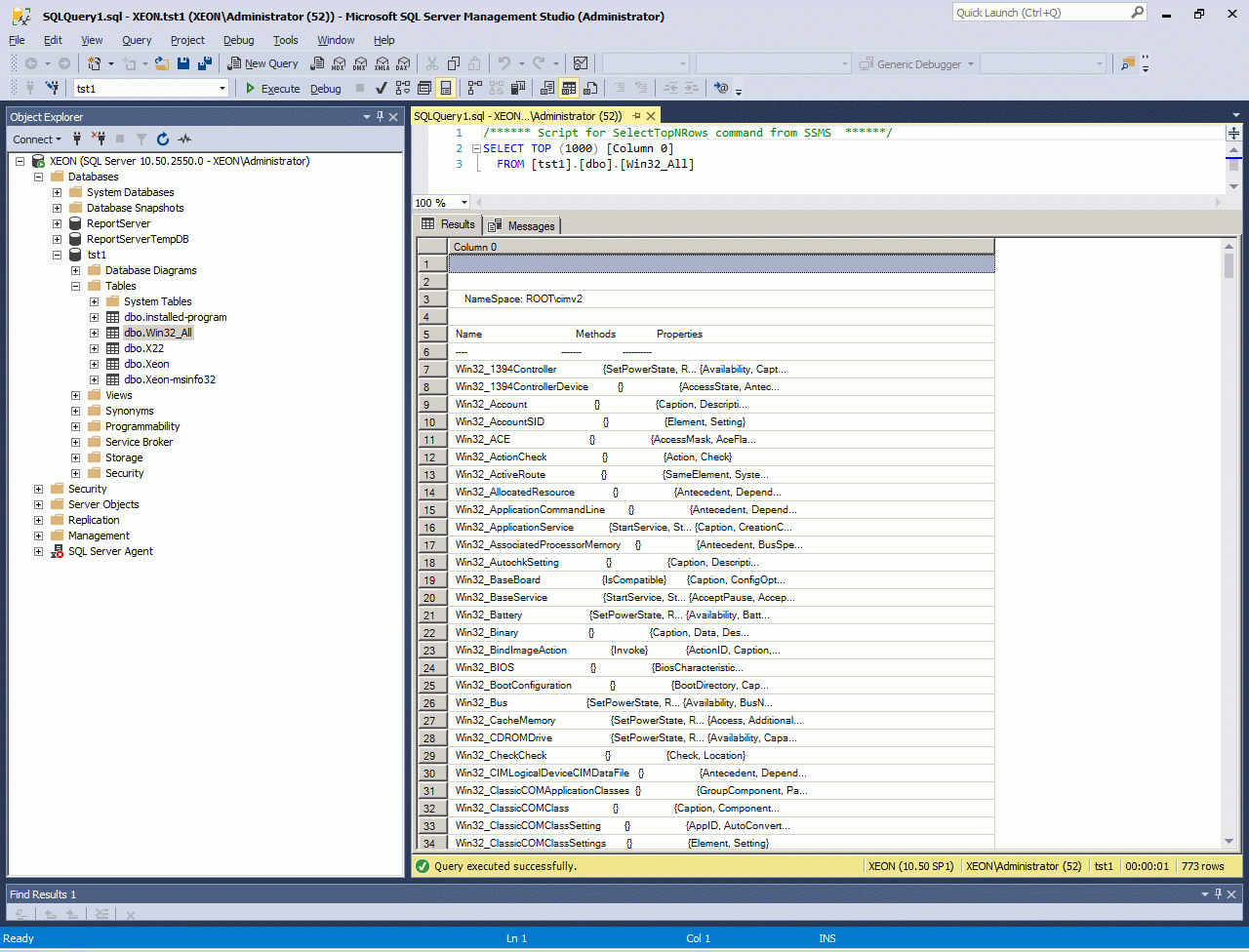1249x952 pixels.
Task: Start a new XMLA query
Action: (382, 63)
